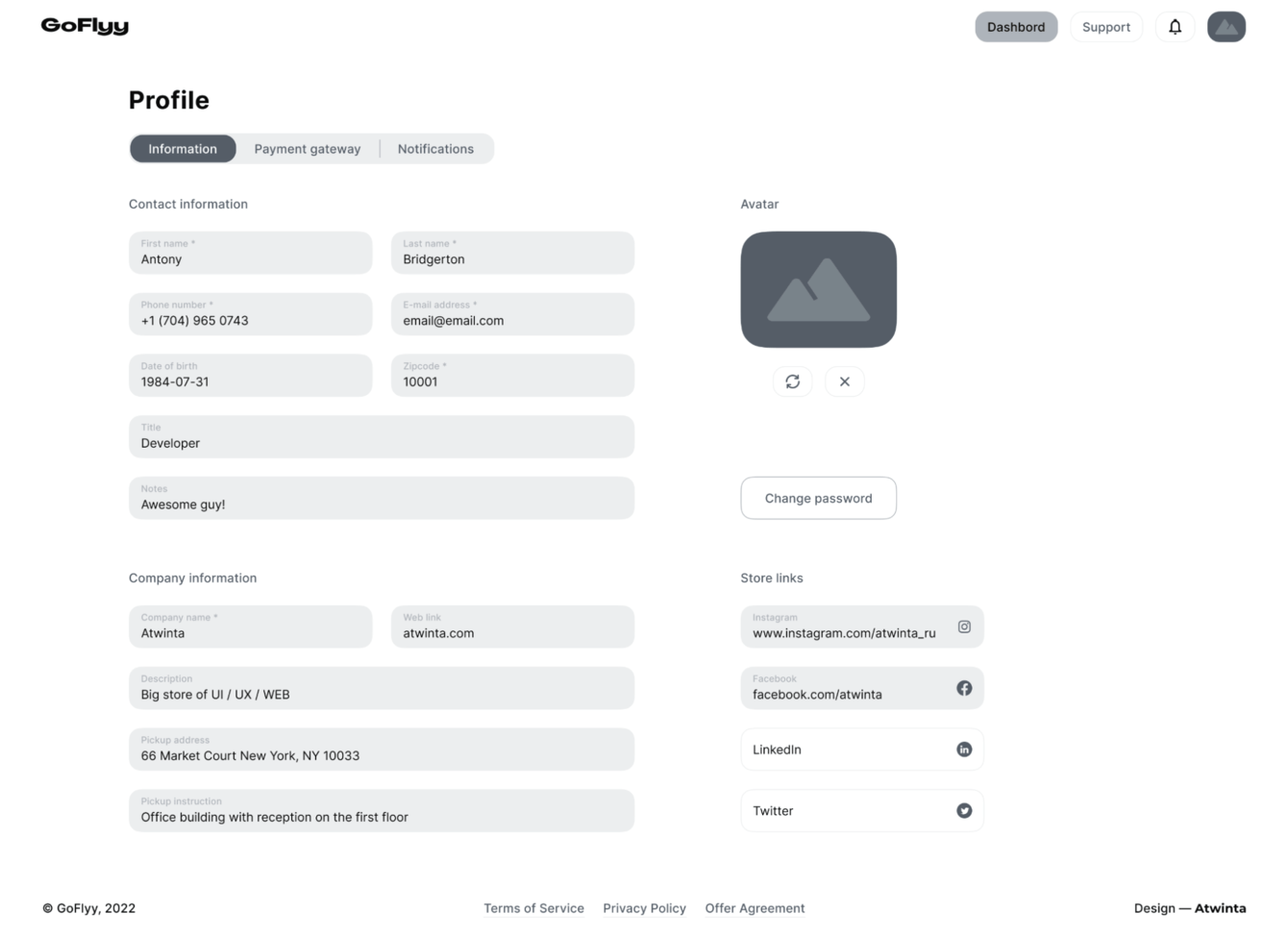Open the user avatar menu in header
The height and width of the screenshot is (935, 1288).
1226,27
